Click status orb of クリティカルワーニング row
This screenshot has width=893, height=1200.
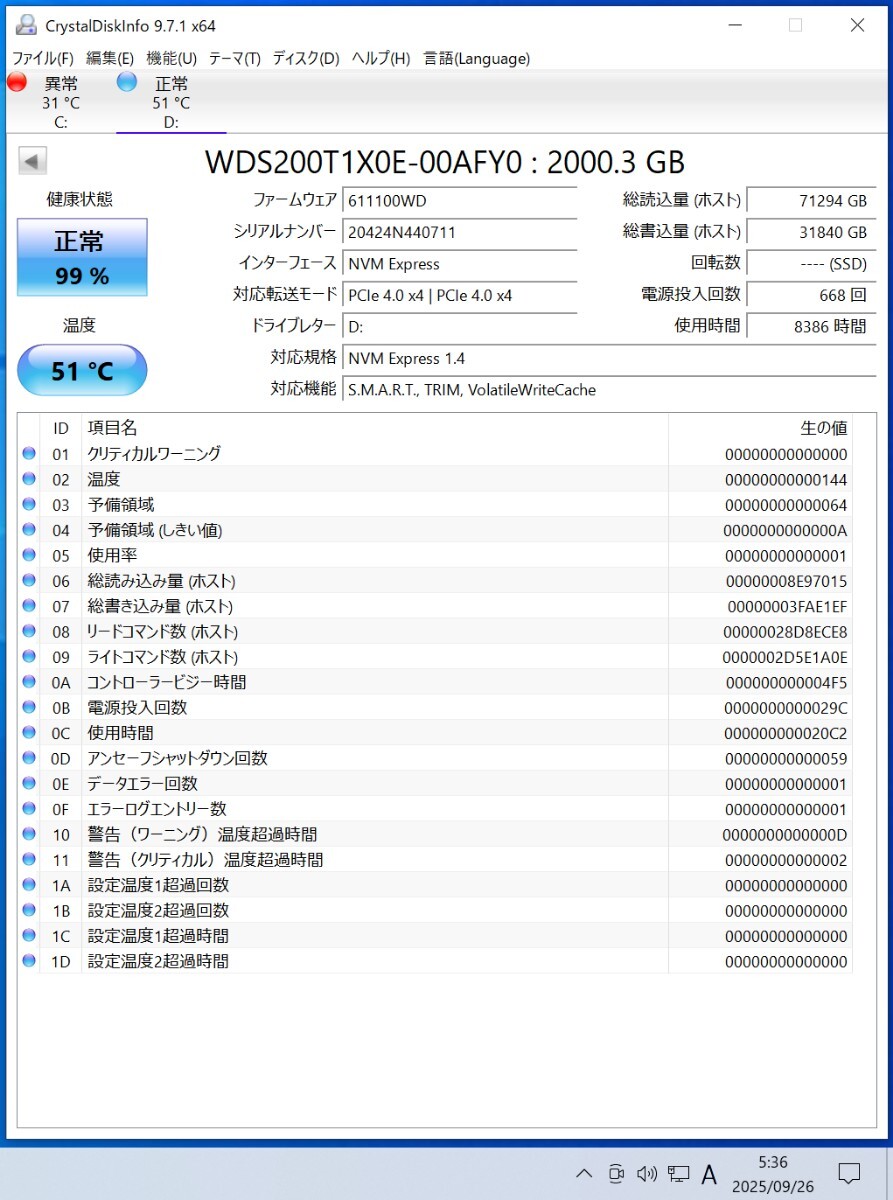coord(29,454)
